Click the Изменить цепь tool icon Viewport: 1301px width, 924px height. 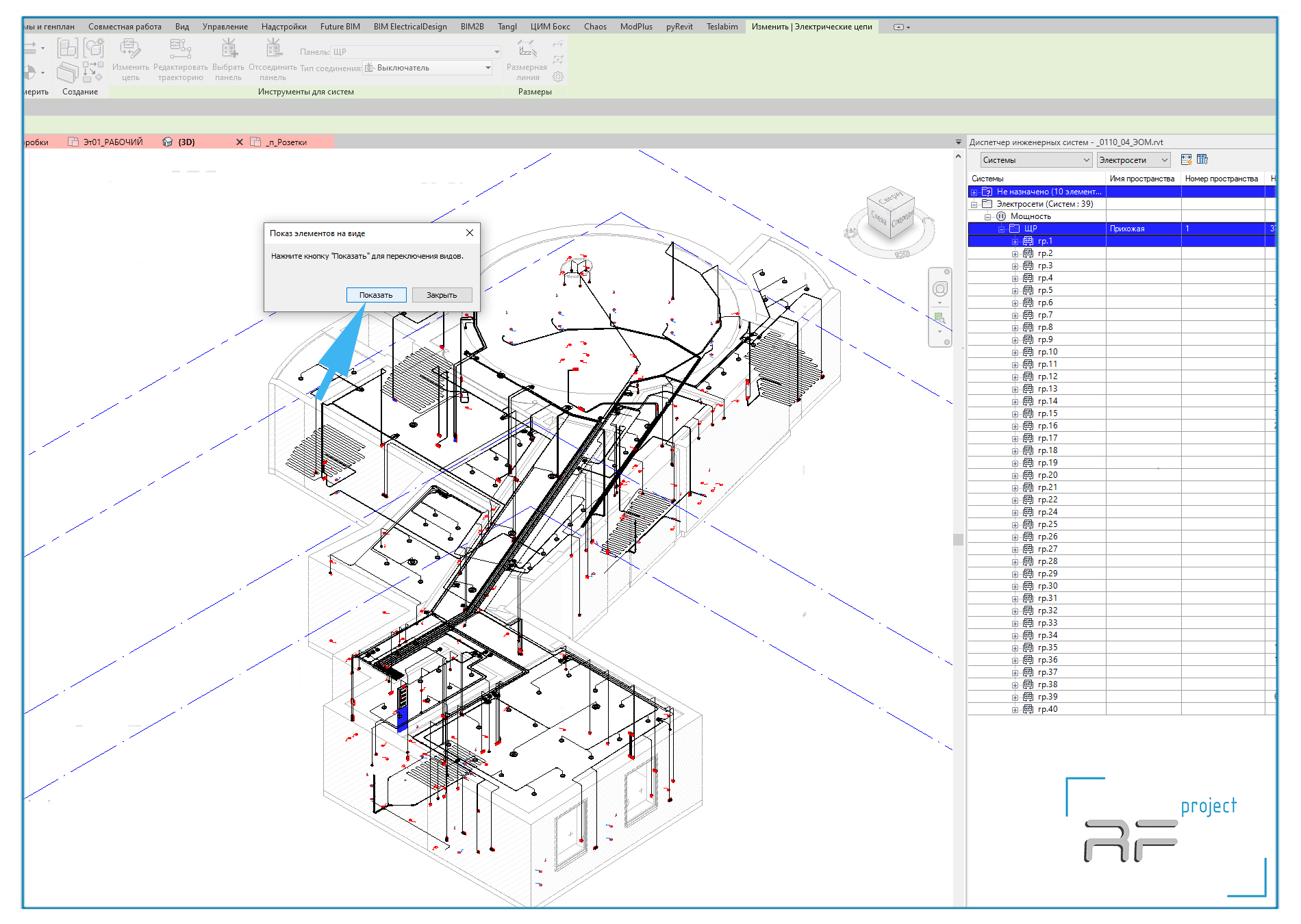pos(130,49)
